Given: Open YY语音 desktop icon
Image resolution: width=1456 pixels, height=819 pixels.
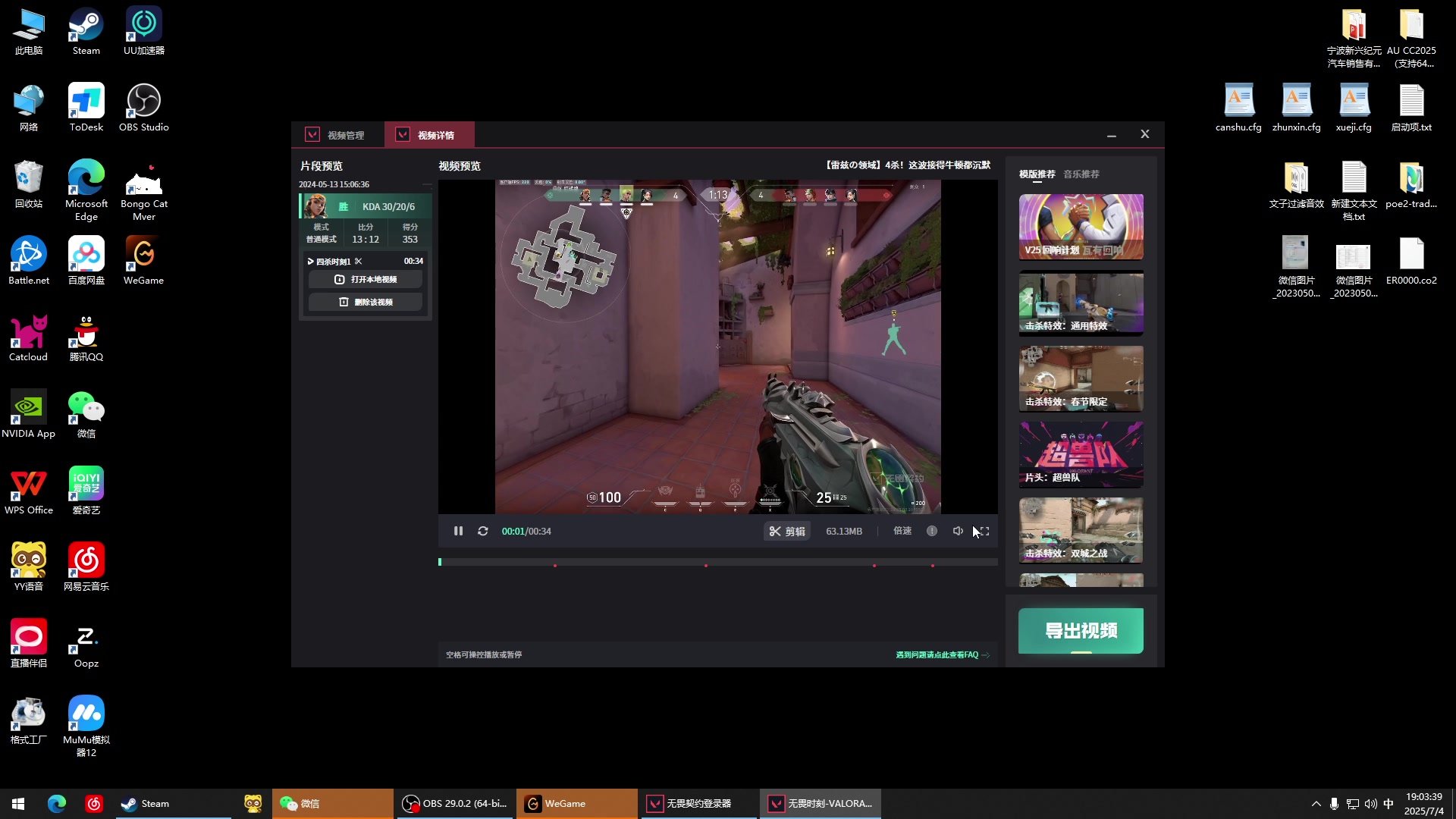Looking at the screenshot, I should (x=29, y=568).
